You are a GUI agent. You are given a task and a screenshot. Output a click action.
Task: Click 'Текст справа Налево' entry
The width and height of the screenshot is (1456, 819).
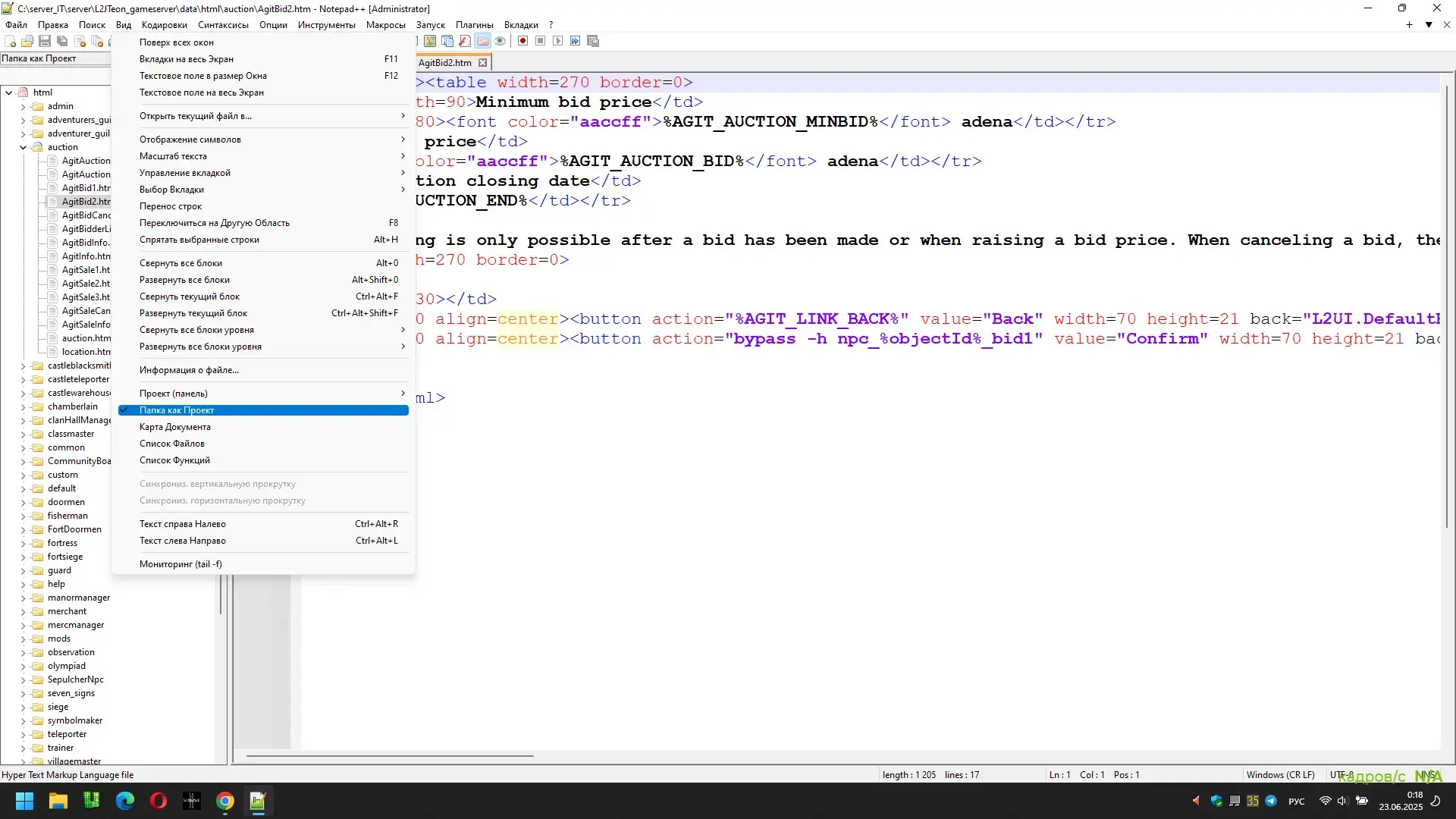[263, 524]
